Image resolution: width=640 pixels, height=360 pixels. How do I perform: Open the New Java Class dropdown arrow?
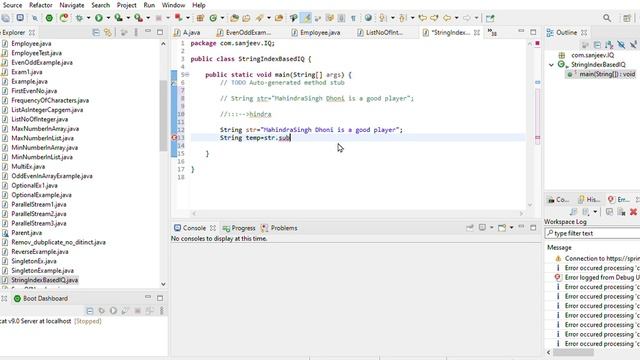coord(222,18)
